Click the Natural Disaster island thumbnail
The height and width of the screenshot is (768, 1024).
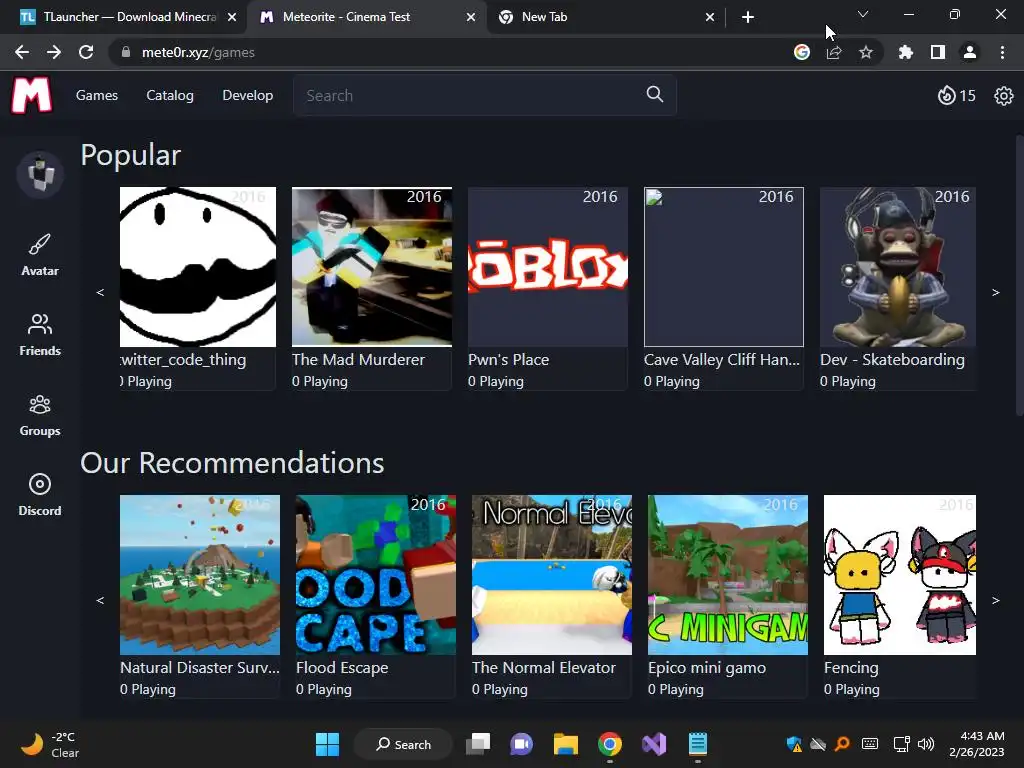point(200,575)
